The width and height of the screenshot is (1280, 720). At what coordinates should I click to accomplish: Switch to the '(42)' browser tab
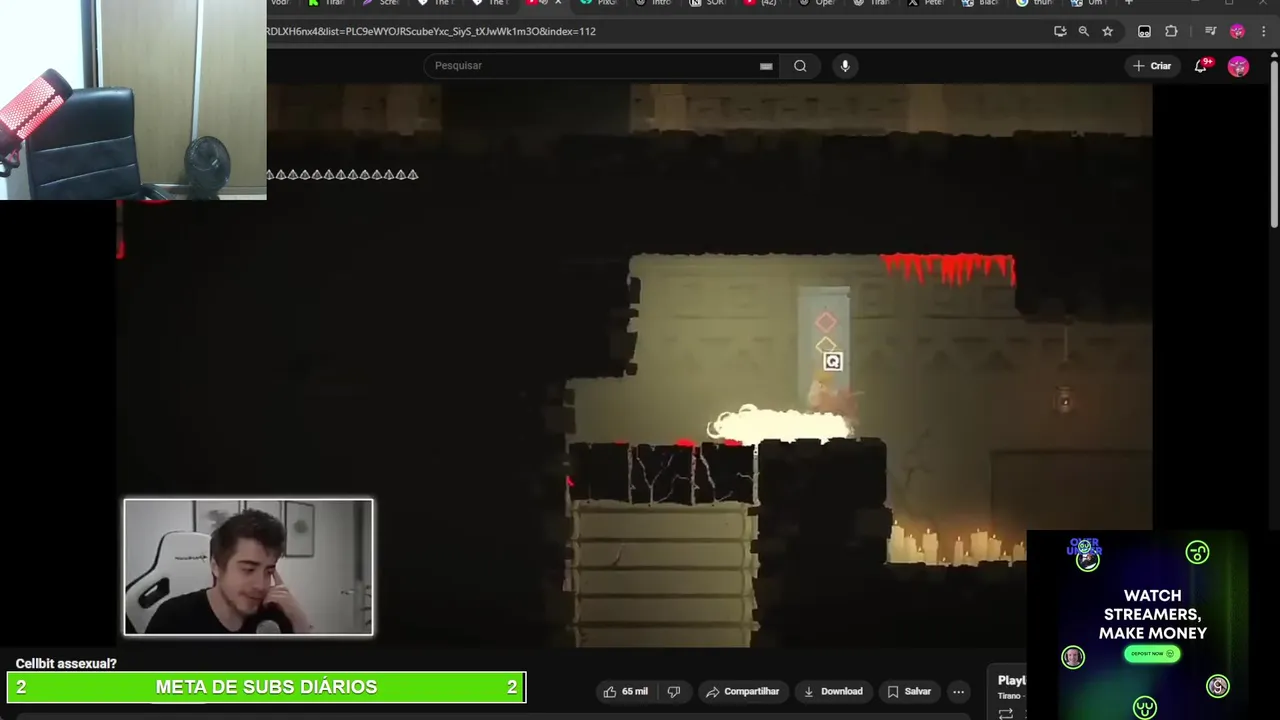tap(761, 3)
